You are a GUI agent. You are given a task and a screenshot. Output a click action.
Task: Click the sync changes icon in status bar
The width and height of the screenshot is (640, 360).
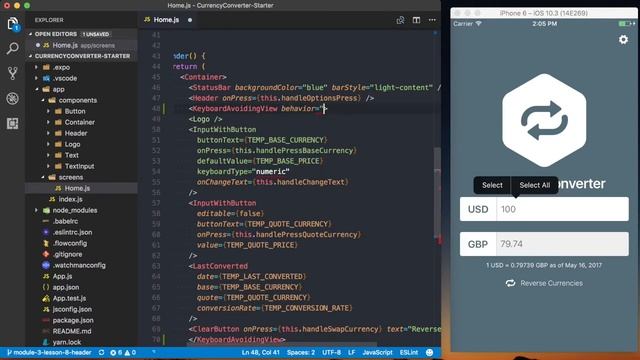[x=101, y=352]
